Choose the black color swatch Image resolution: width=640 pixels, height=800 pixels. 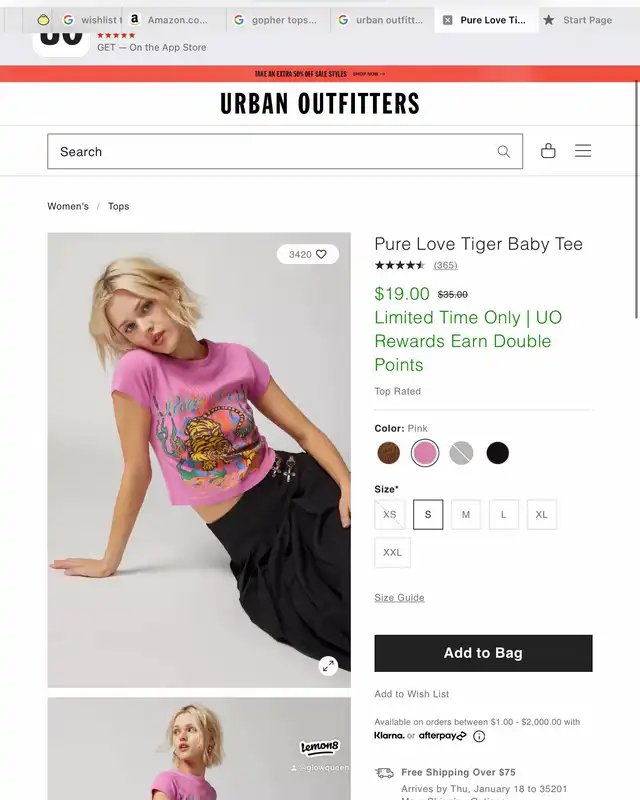click(x=498, y=453)
